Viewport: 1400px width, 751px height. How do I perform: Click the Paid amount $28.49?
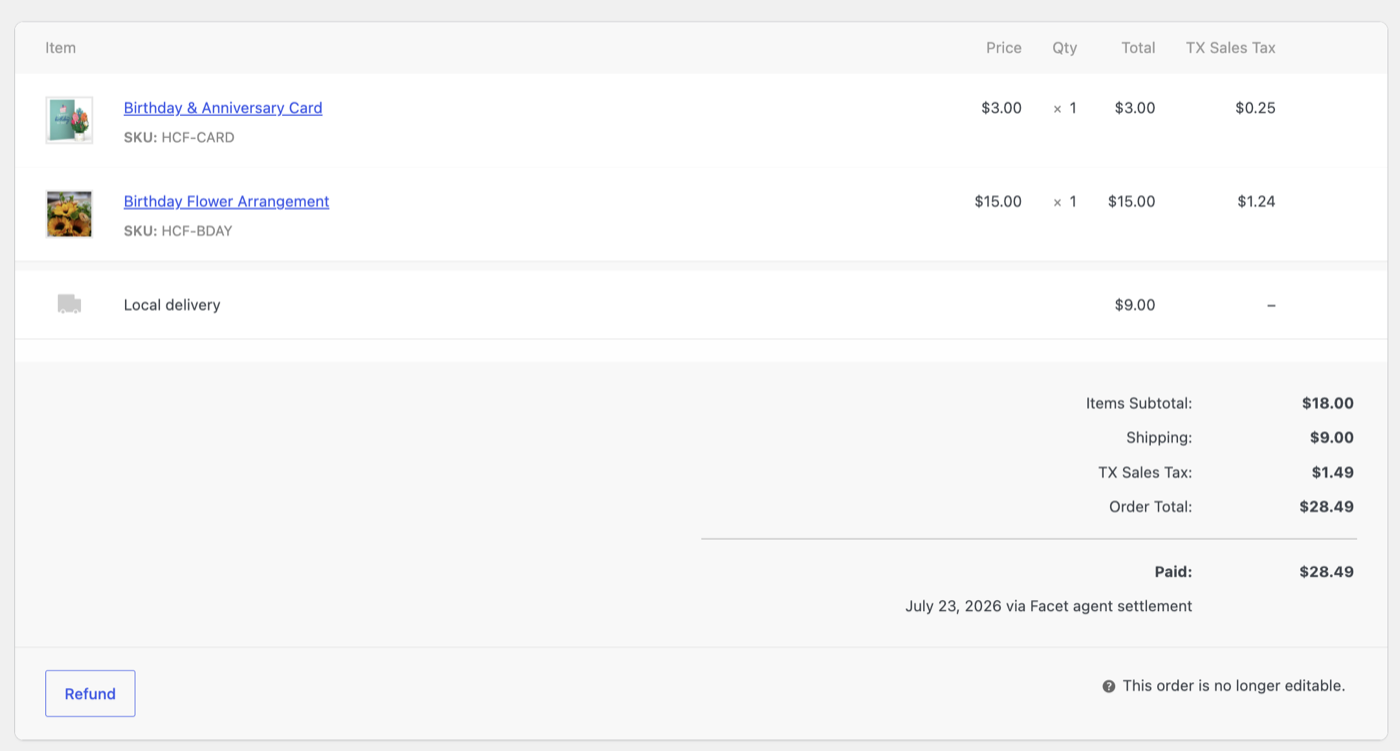[1326, 572]
